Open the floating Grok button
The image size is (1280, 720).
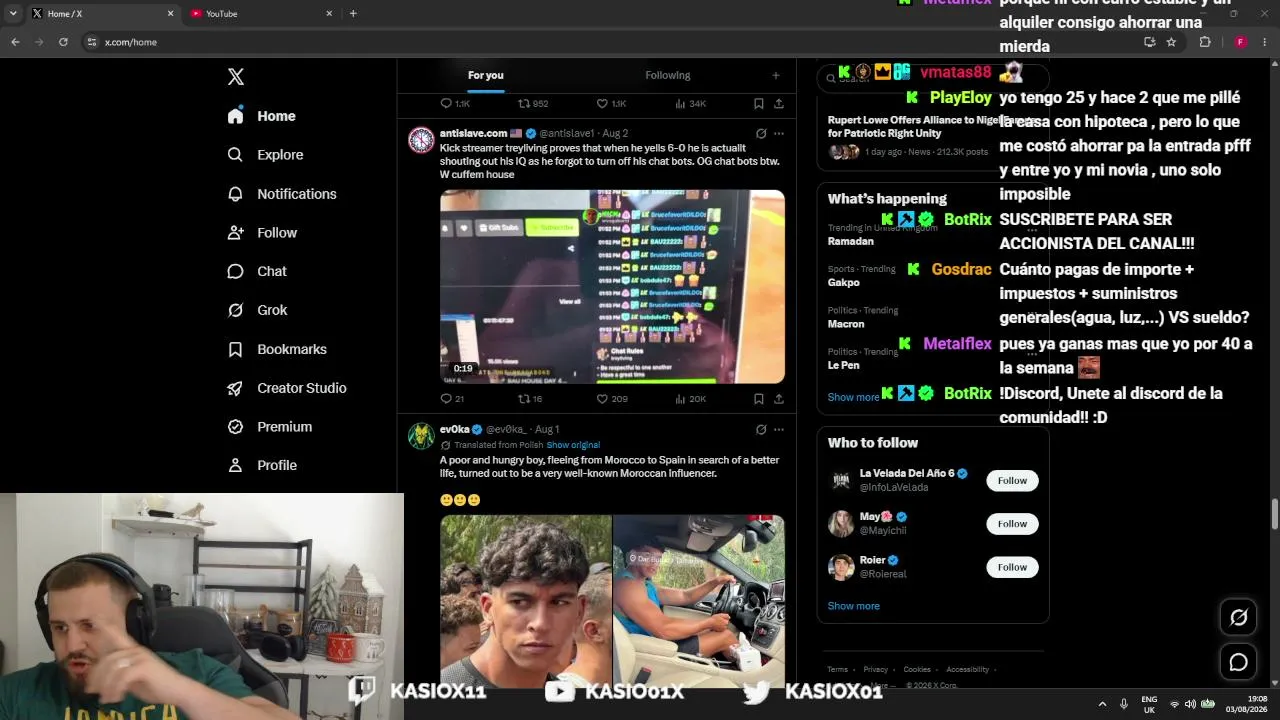1238,618
